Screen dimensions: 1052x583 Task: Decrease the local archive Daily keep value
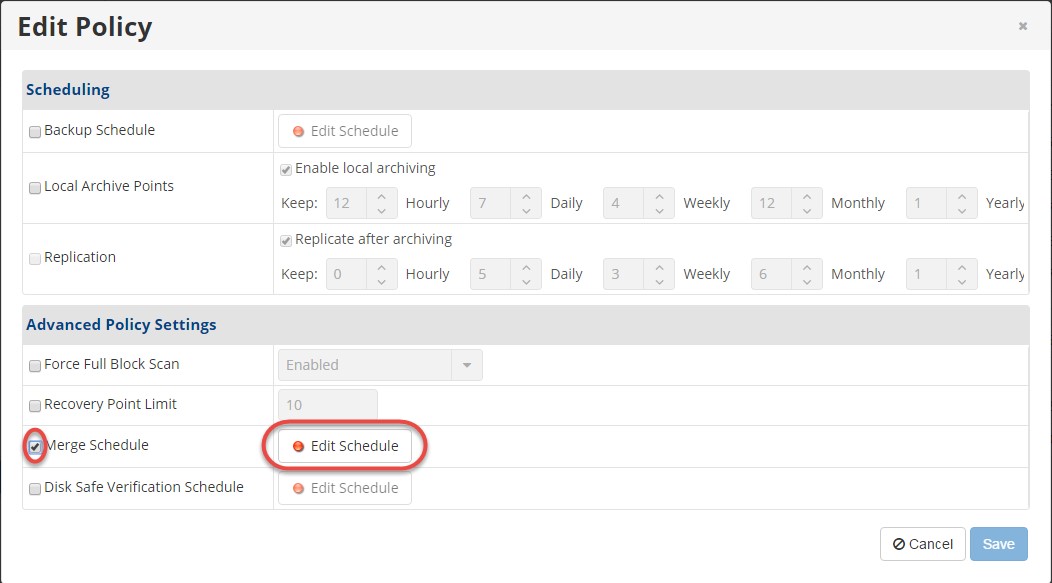pos(526,211)
